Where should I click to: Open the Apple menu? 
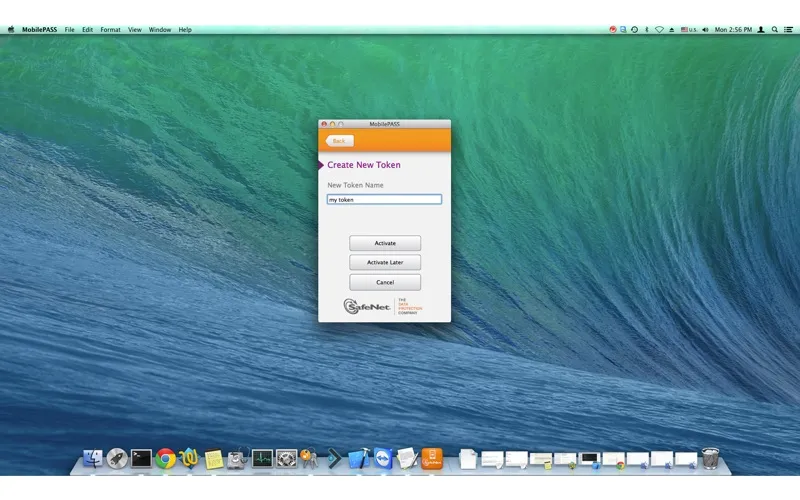tap(11, 30)
